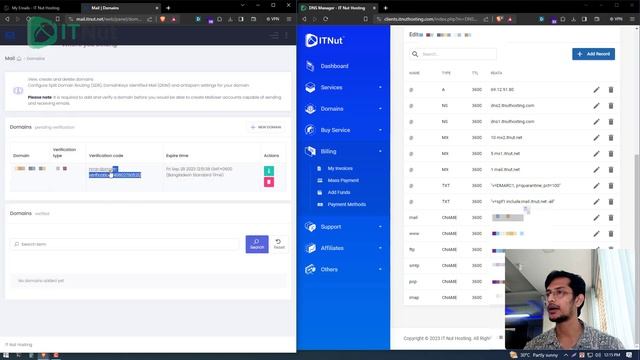Delete the A record row
This screenshot has height=360, width=640.
[611, 89]
